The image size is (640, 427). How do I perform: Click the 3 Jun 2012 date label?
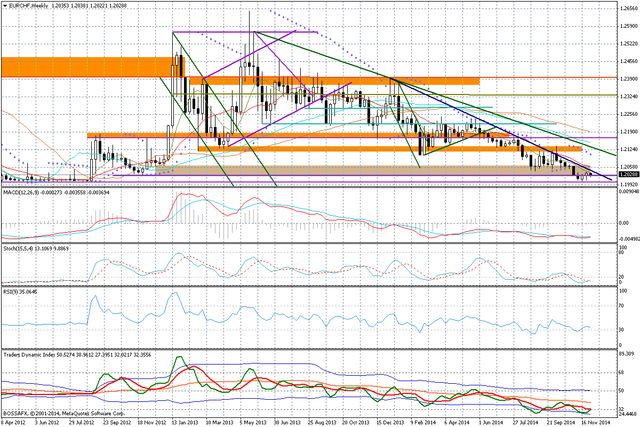click(46, 423)
